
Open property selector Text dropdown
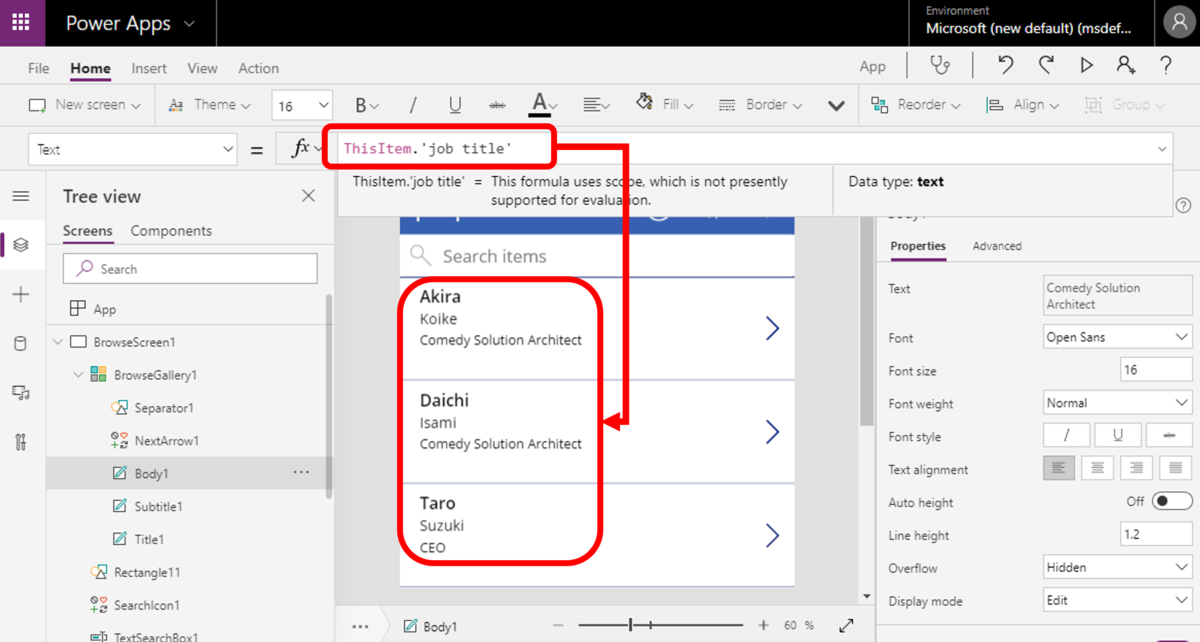click(133, 150)
